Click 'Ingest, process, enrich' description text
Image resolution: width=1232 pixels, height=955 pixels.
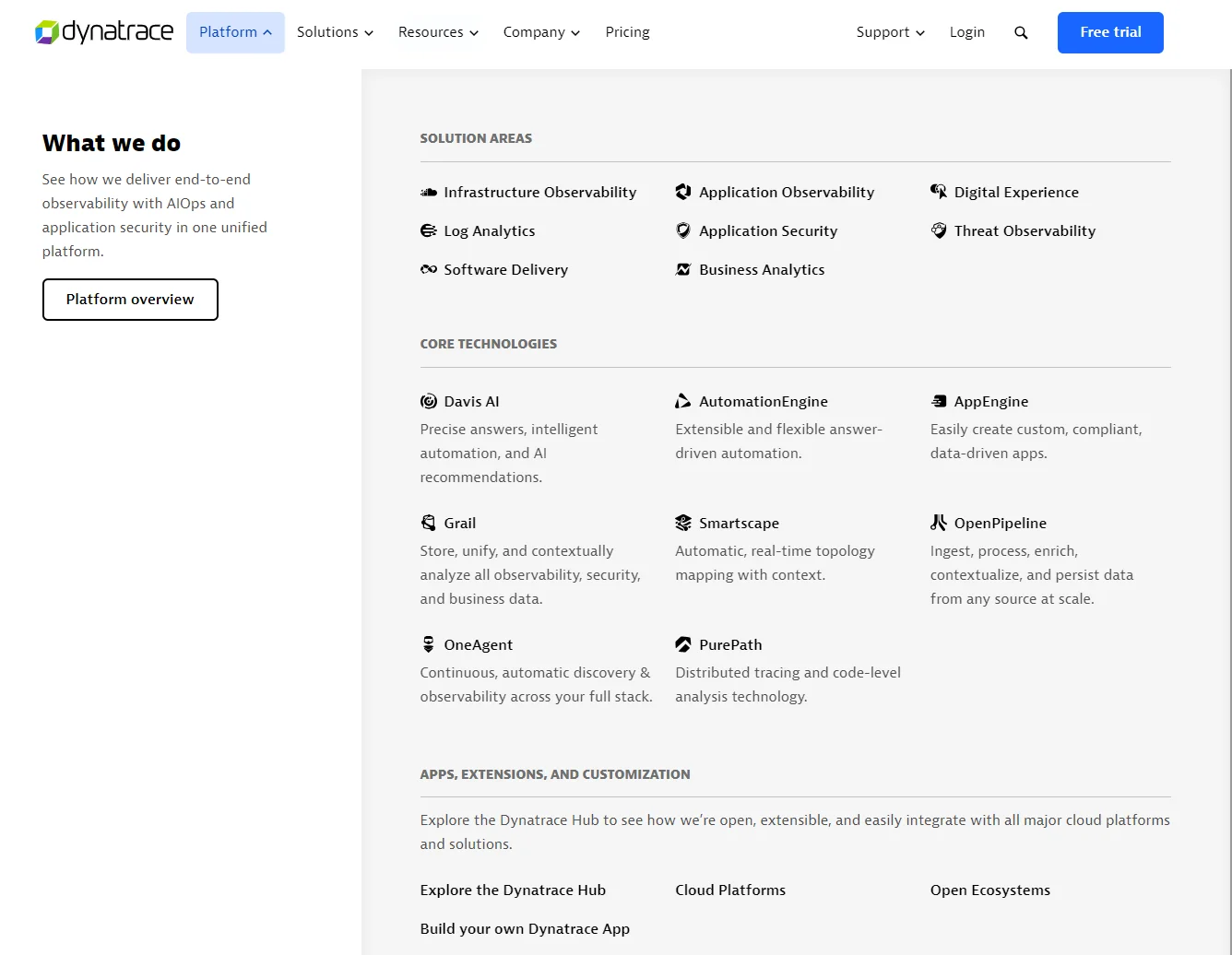click(x=1032, y=574)
